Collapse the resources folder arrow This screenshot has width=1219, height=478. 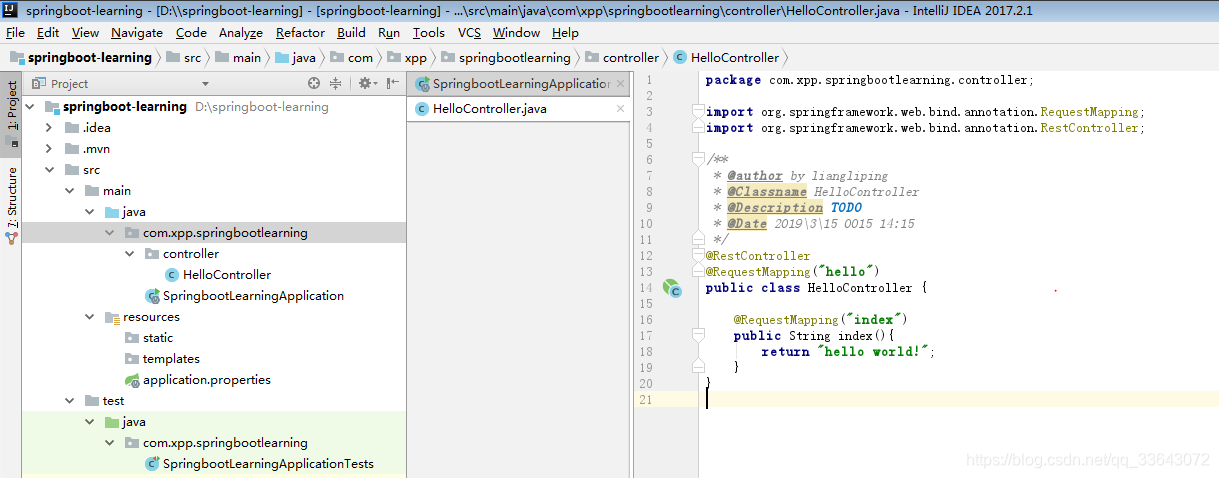[89, 317]
